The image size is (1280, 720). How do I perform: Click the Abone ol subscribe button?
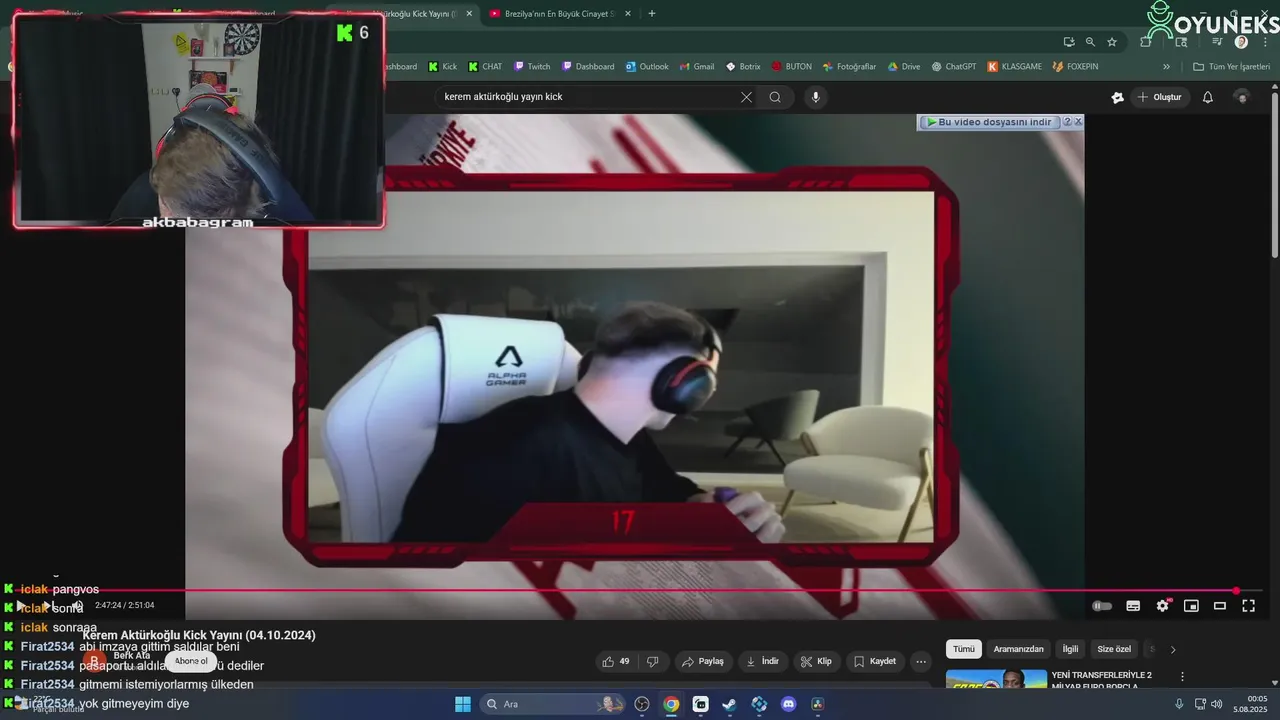coord(191,661)
